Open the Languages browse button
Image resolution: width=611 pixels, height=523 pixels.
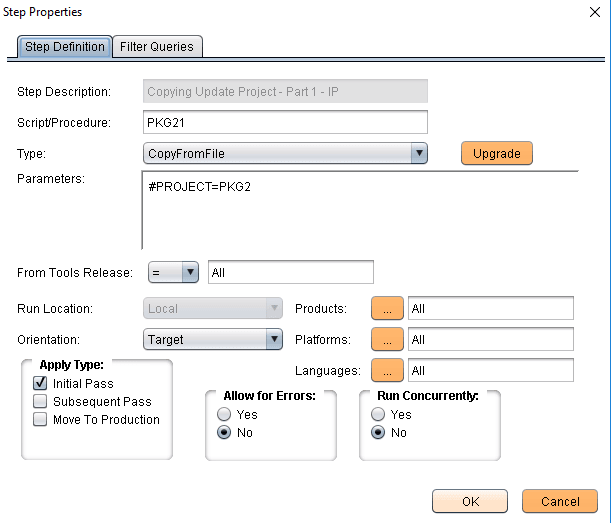[x=387, y=370]
